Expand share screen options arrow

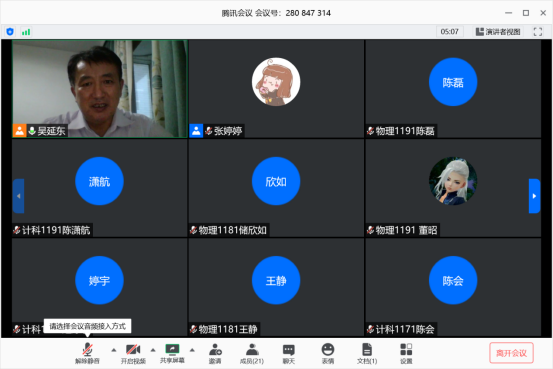pyautogui.click(x=192, y=350)
